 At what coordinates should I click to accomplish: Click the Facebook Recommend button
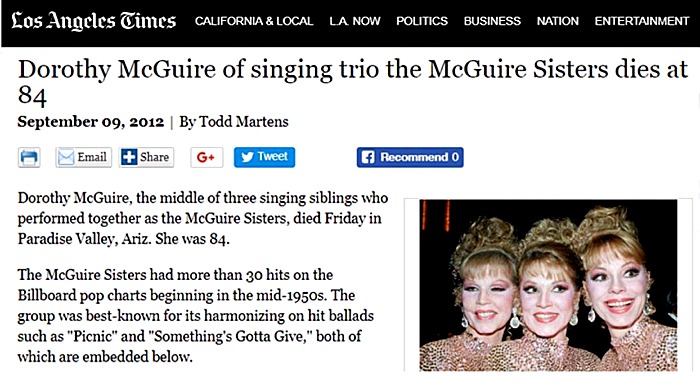click(x=410, y=157)
